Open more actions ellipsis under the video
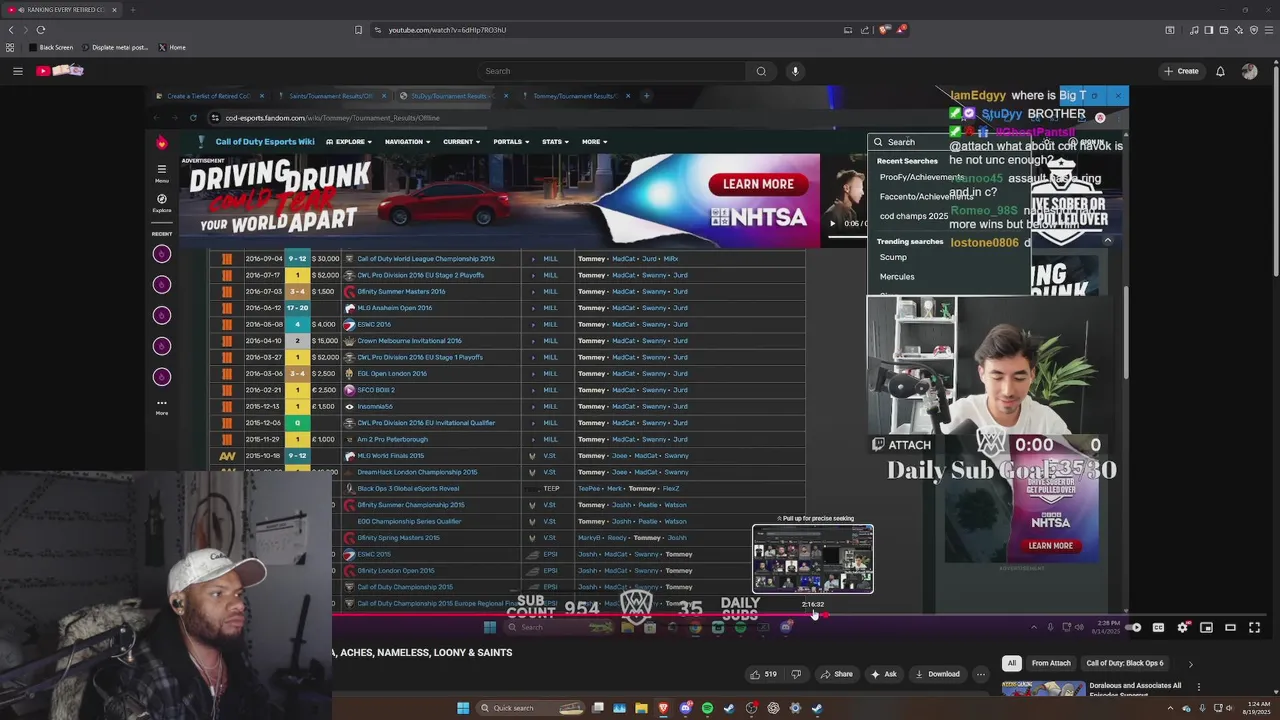Image resolution: width=1280 pixels, height=720 pixels. (x=981, y=674)
